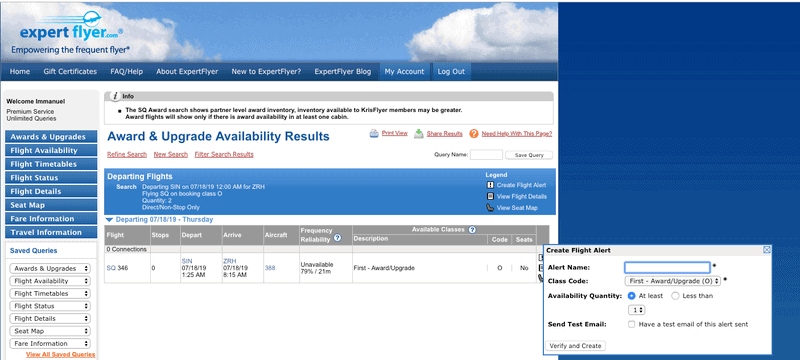Click the orange Need Help question icon

point(474,134)
